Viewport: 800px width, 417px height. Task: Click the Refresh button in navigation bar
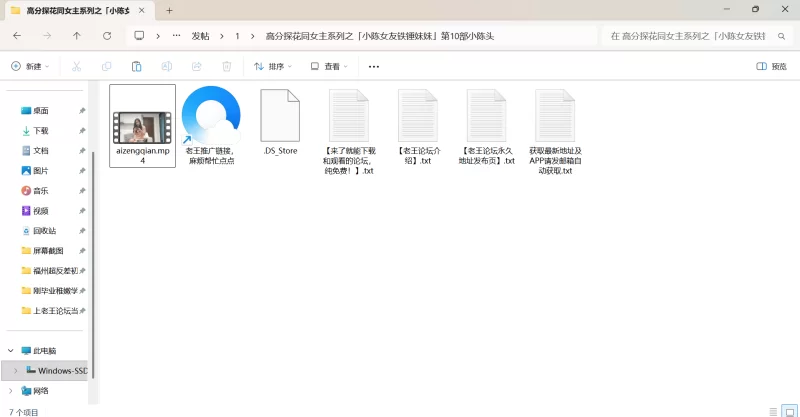coord(107,35)
